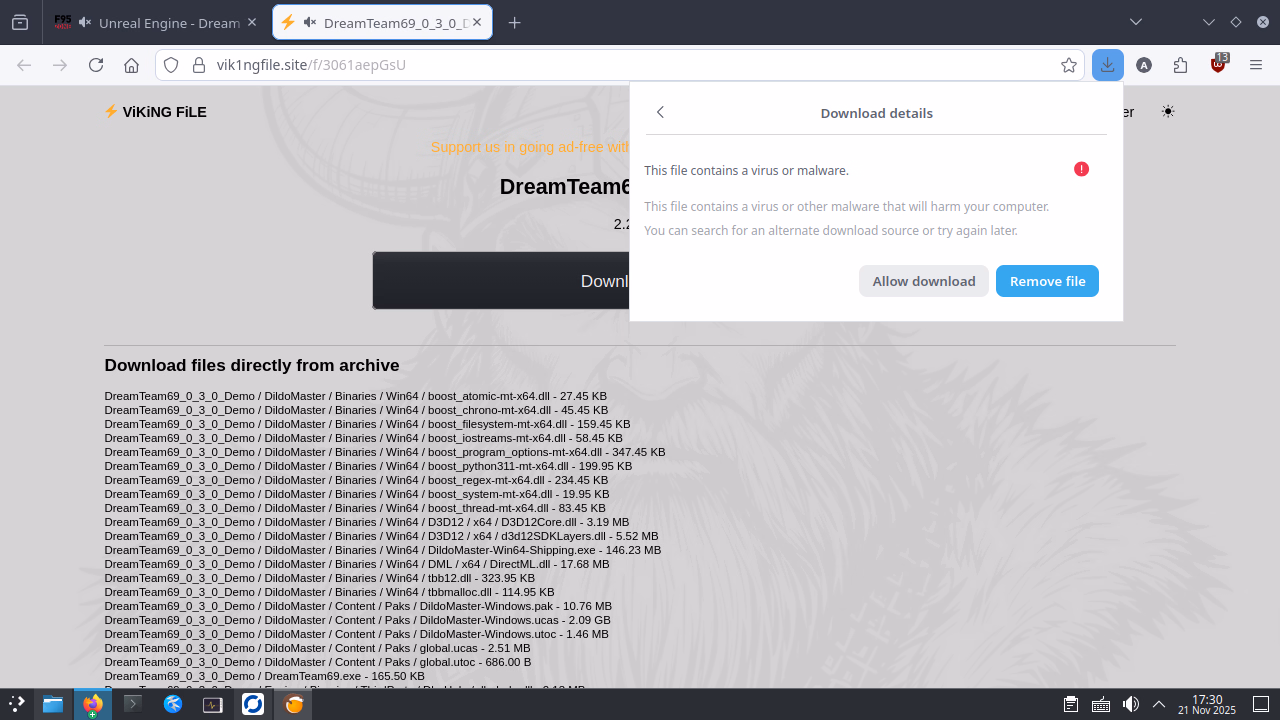This screenshot has height=720, width=1280.
Task: Click the DirectML.dll file entry
Action: tap(357, 564)
